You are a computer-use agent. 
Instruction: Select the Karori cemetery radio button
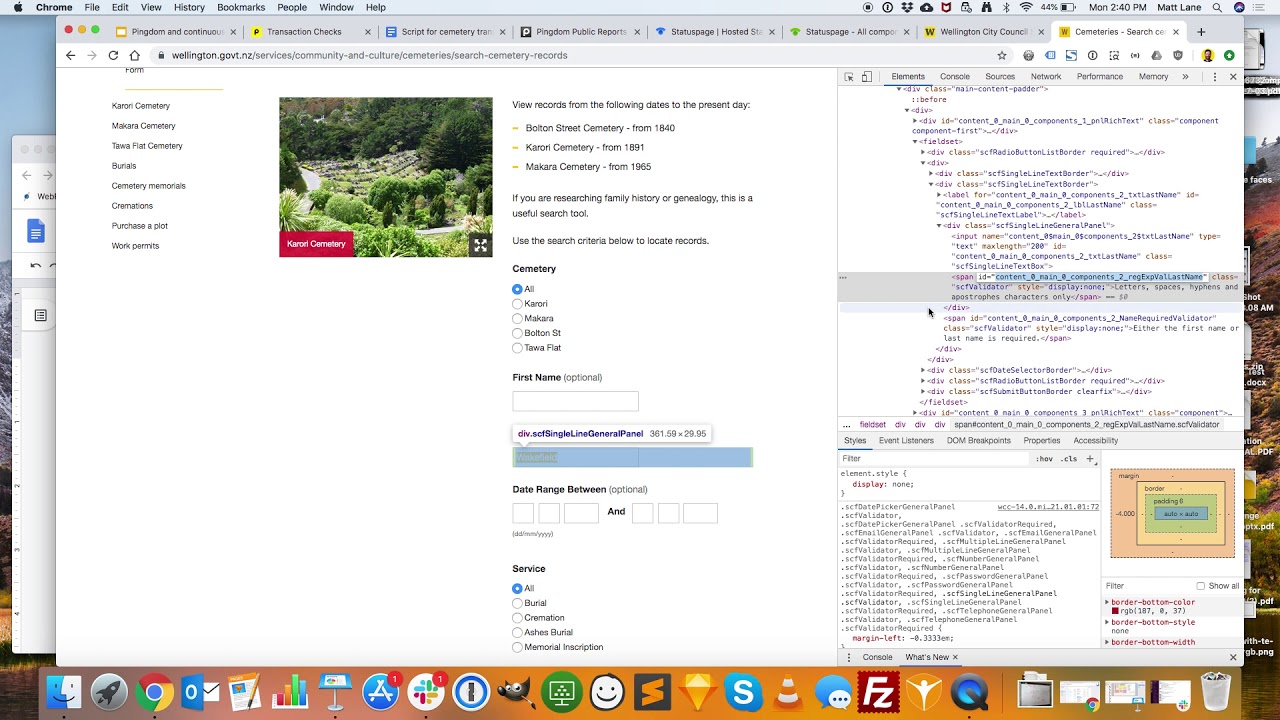(517, 304)
